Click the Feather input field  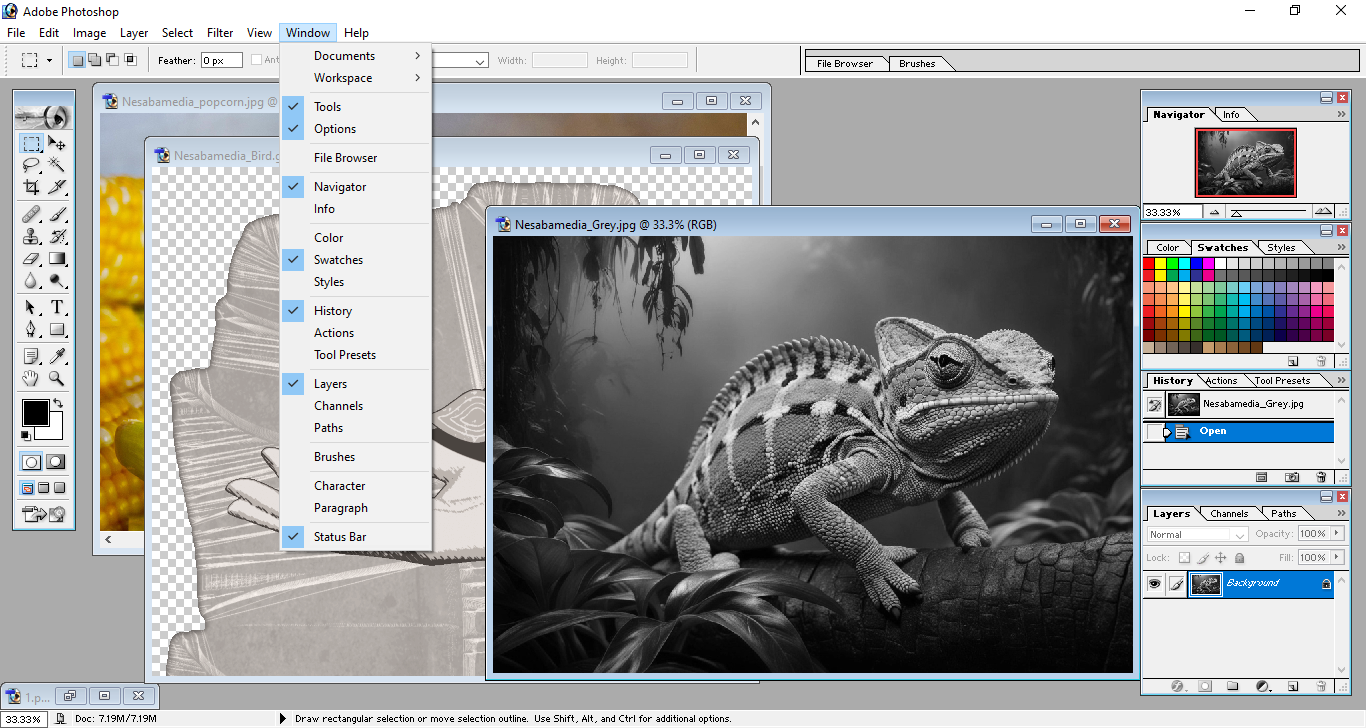click(221, 61)
